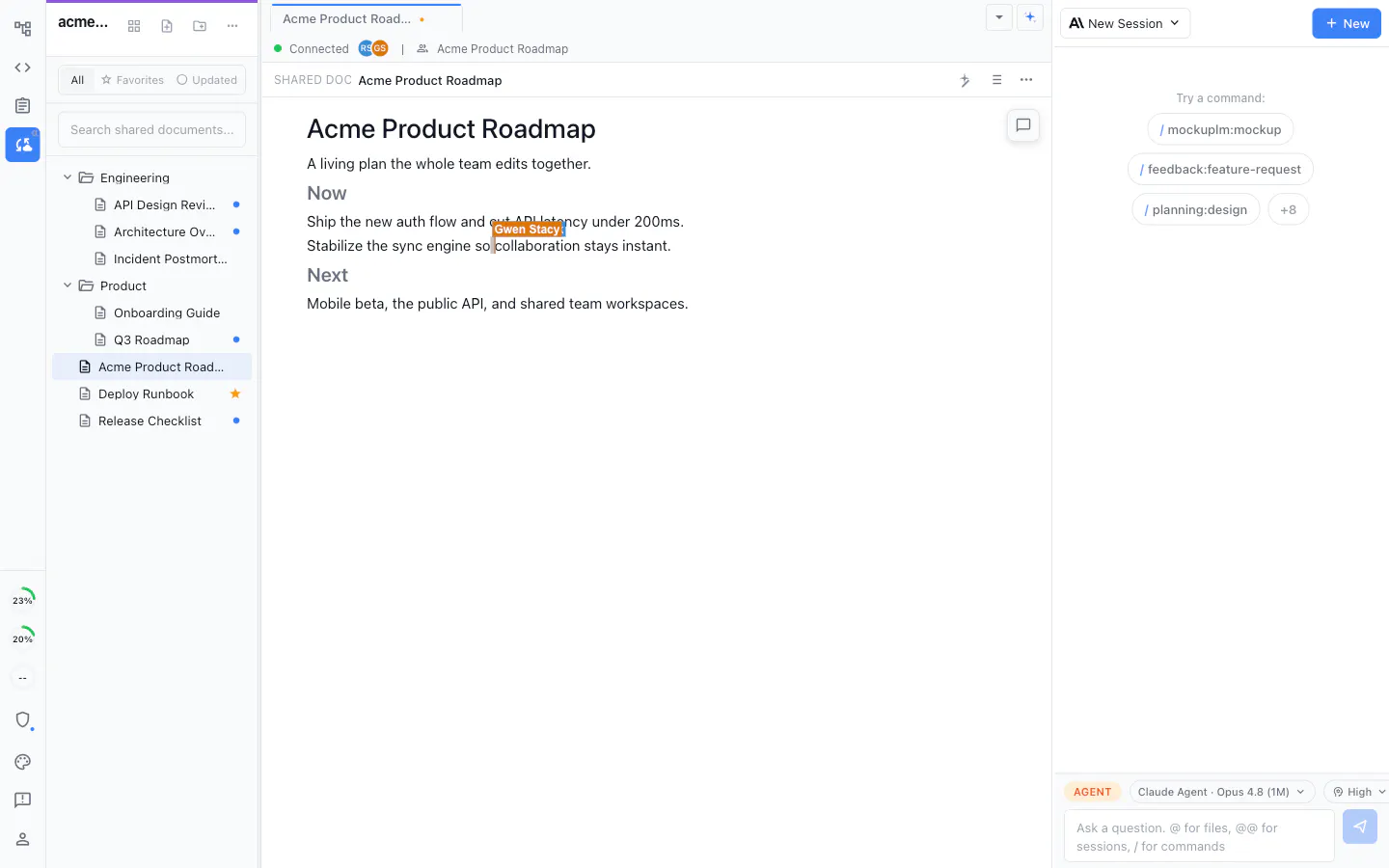Run the planning:design command
Viewport: 1389px width, 868px height.
(x=1196, y=209)
